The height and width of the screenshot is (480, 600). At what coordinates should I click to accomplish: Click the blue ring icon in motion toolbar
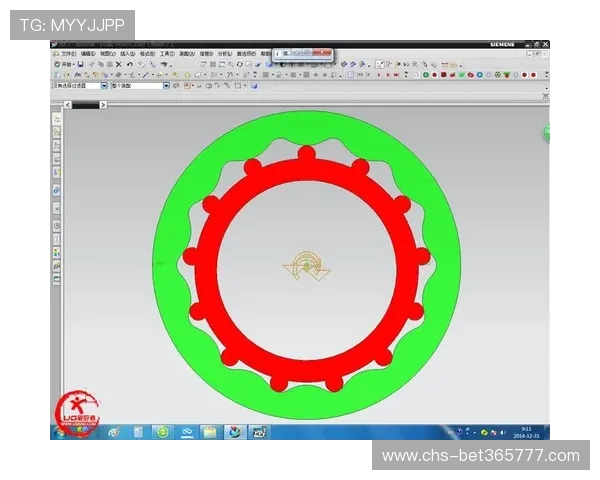[x=479, y=75]
